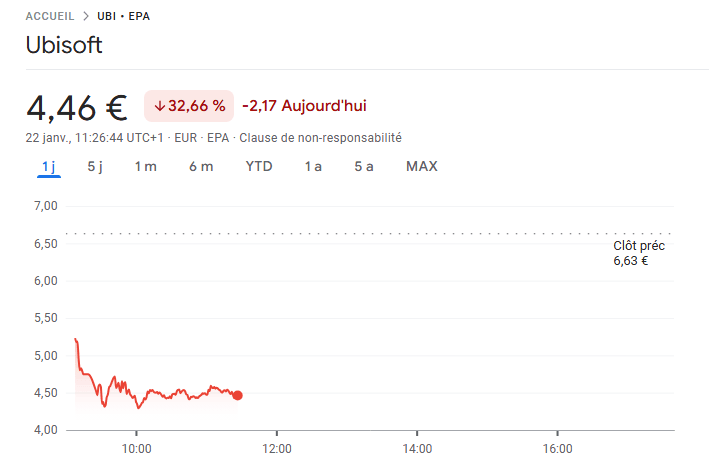709x474 pixels.
Task: Click the breadcrumb chevron separator
Action: tap(86, 17)
